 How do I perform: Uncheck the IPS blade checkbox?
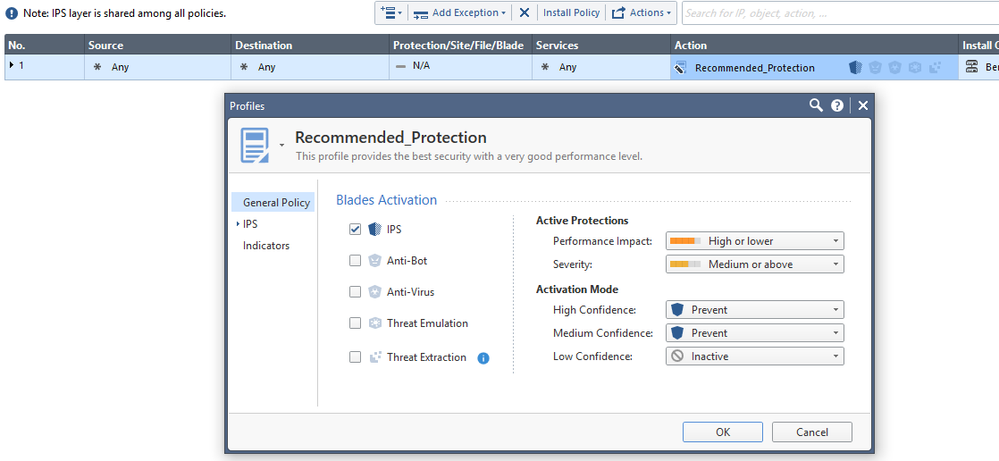coord(355,229)
